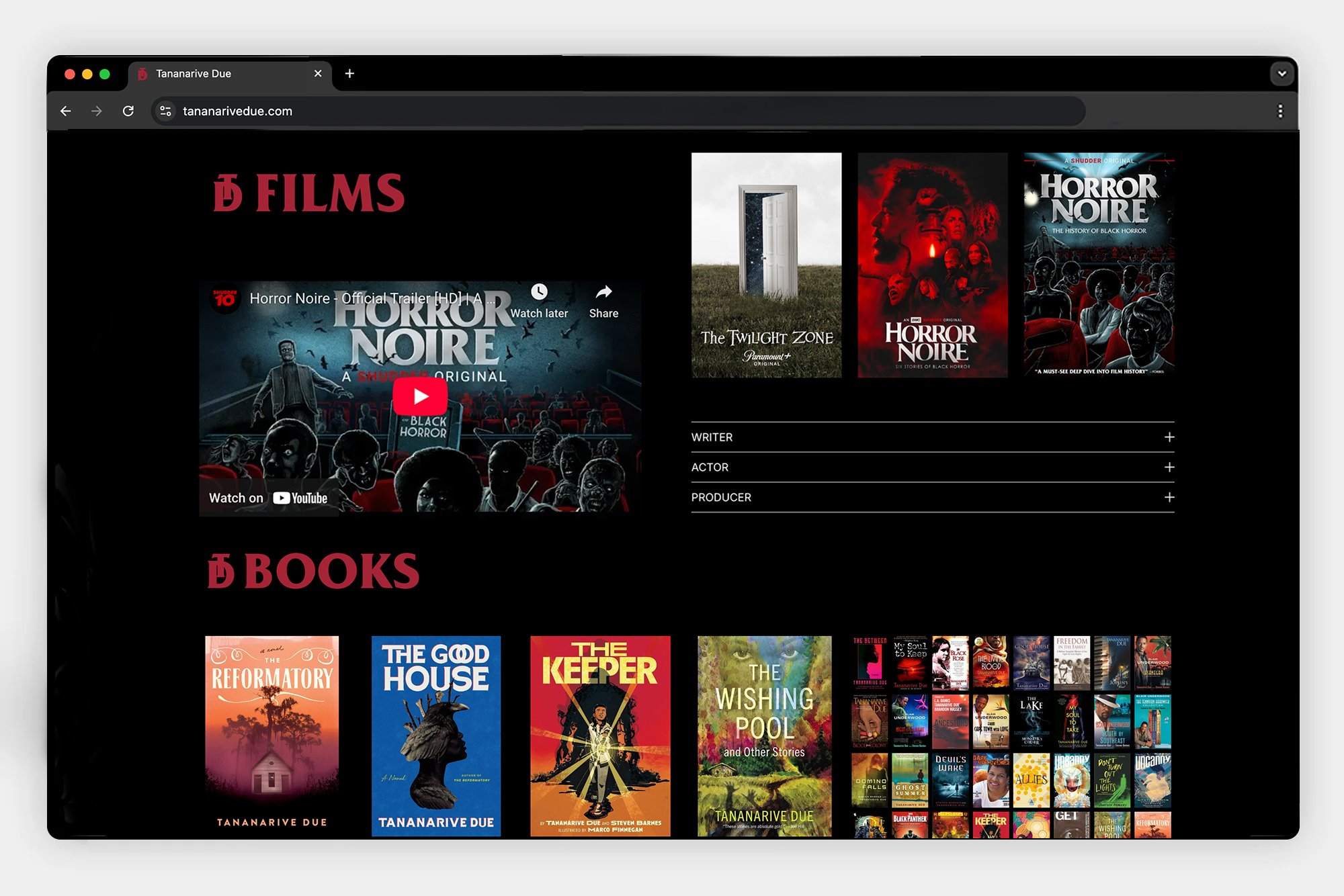Select The Reformatory book cover
This screenshot has height=896, width=1344.
[271, 735]
